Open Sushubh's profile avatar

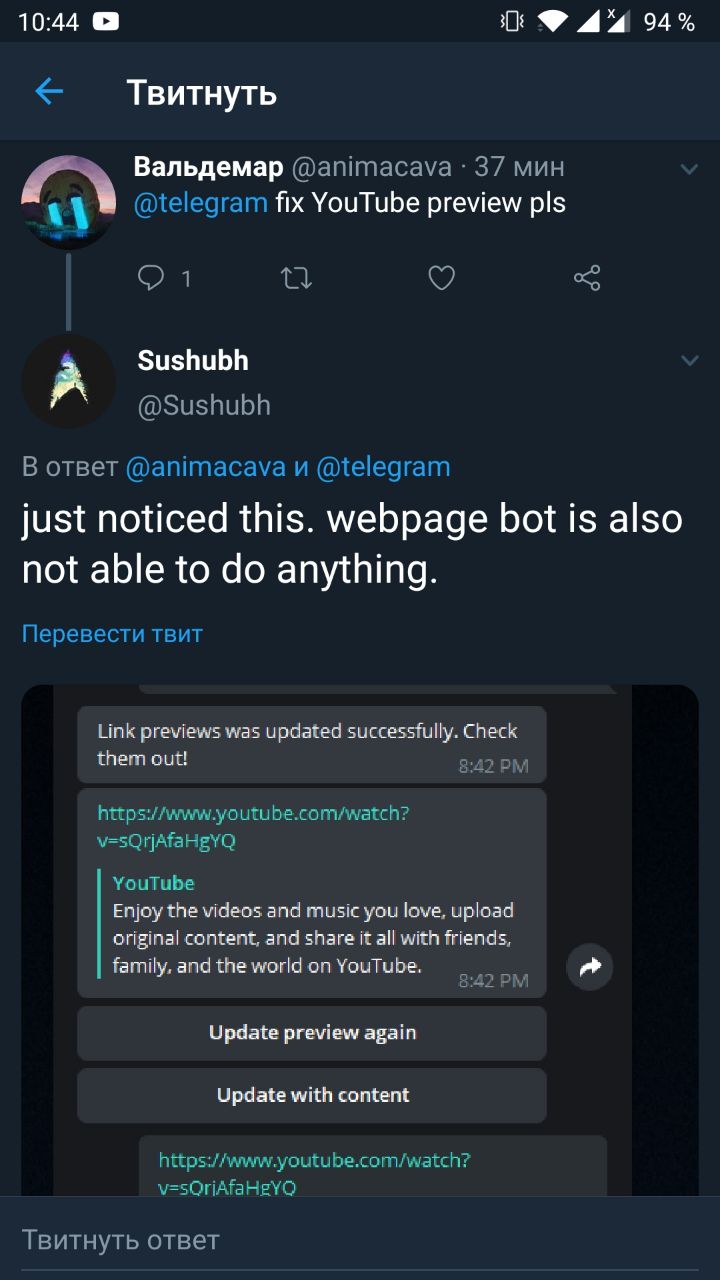coord(68,382)
